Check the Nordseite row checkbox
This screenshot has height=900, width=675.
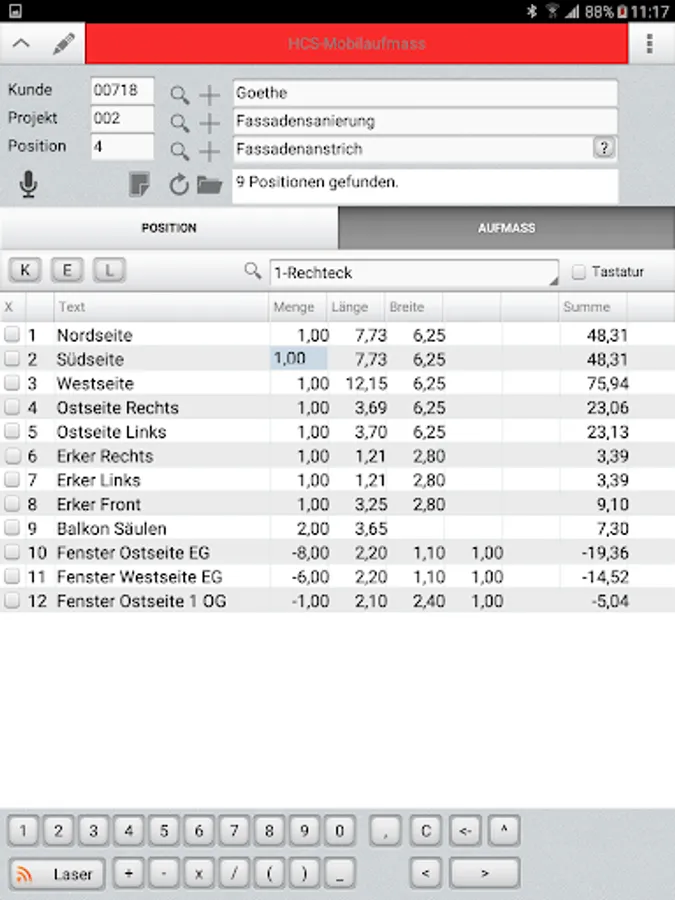tap(12, 334)
